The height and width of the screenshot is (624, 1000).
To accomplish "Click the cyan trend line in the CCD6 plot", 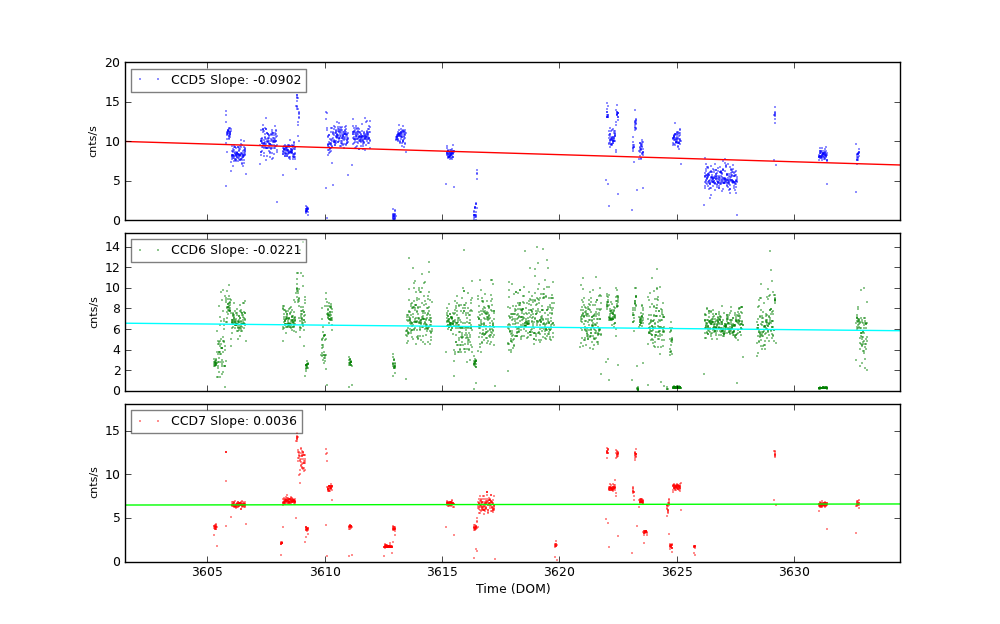I will [500, 326].
